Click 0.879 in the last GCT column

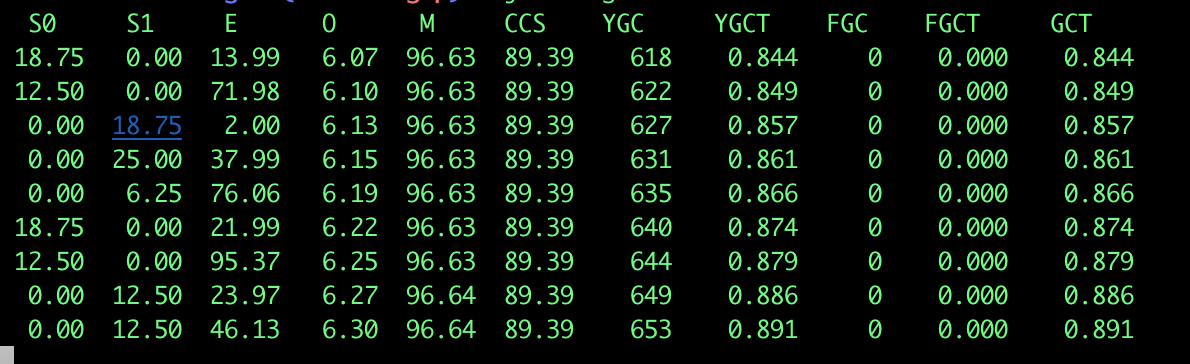tap(1099, 261)
